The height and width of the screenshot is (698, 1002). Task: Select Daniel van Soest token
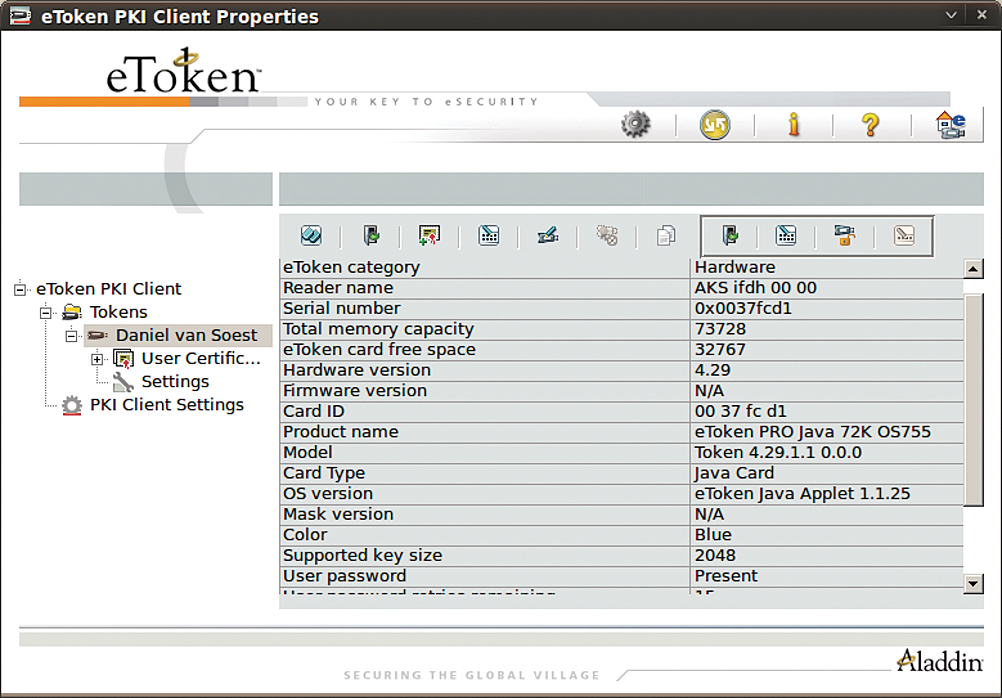[x=186, y=335]
